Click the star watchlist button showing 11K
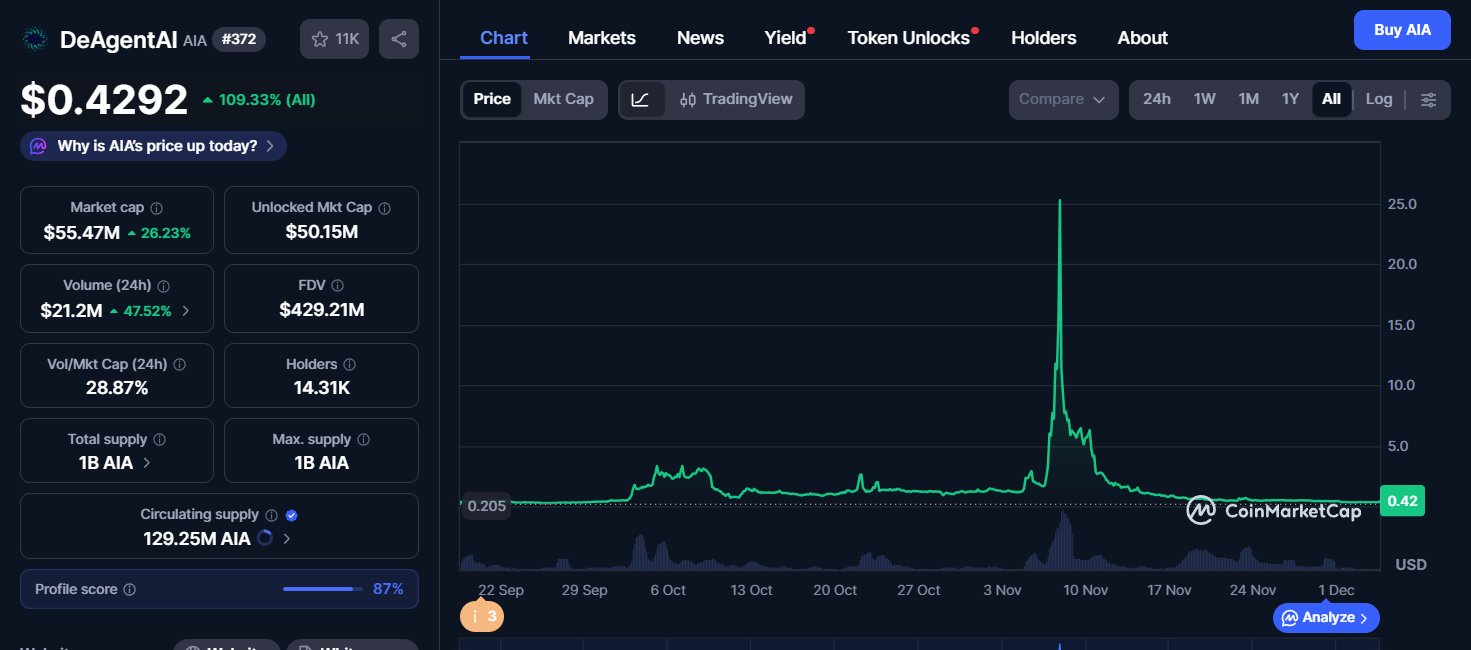Image resolution: width=1471 pixels, height=650 pixels. point(335,39)
